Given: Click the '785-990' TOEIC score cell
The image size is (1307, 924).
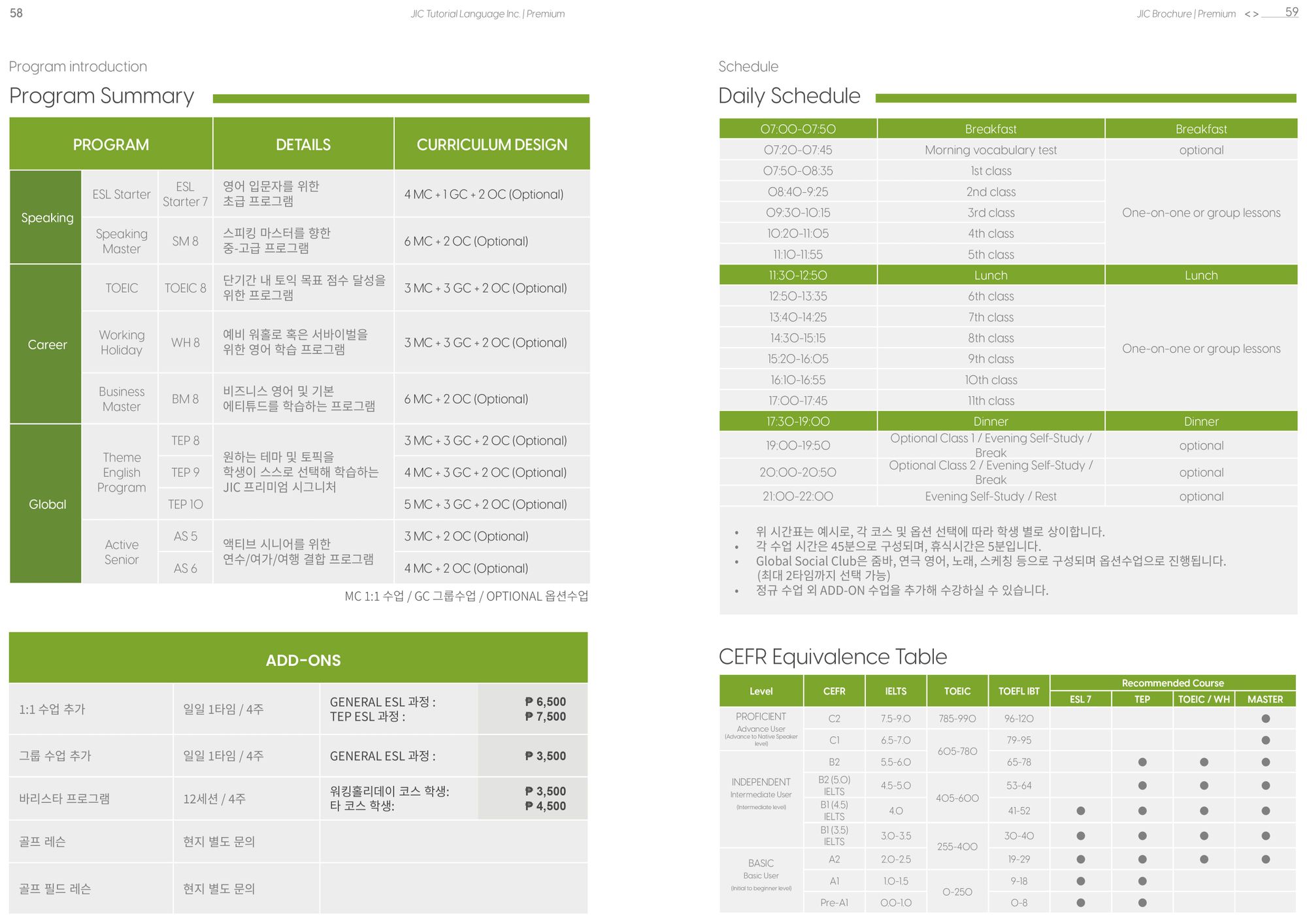Looking at the screenshot, I should pos(957,718).
